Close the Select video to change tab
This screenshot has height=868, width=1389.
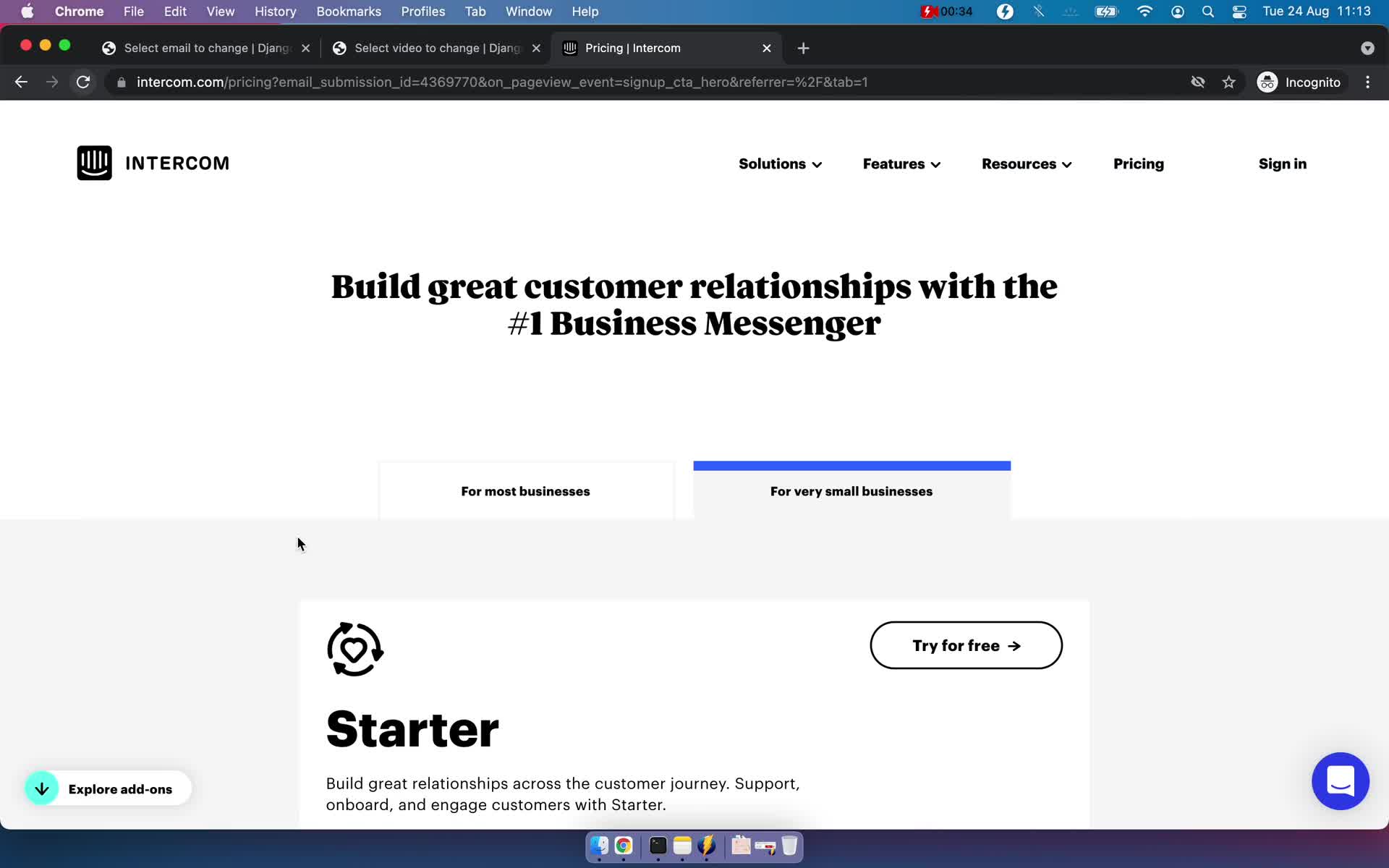pos(536,48)
